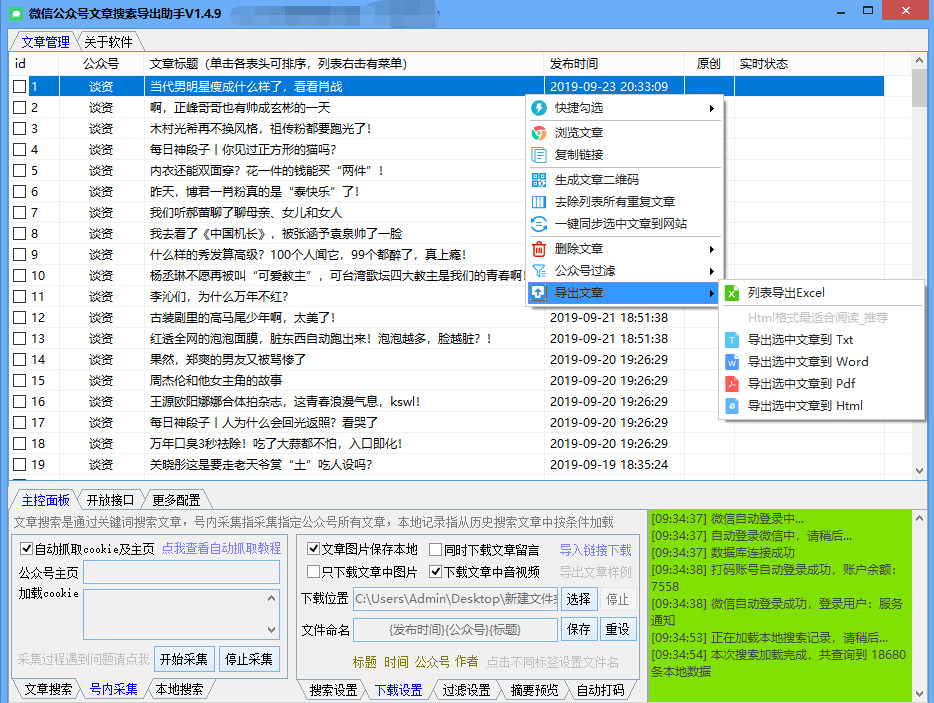Open the 更多配置 tab
This screenshot has width=934, height=703.
[176, 500]
